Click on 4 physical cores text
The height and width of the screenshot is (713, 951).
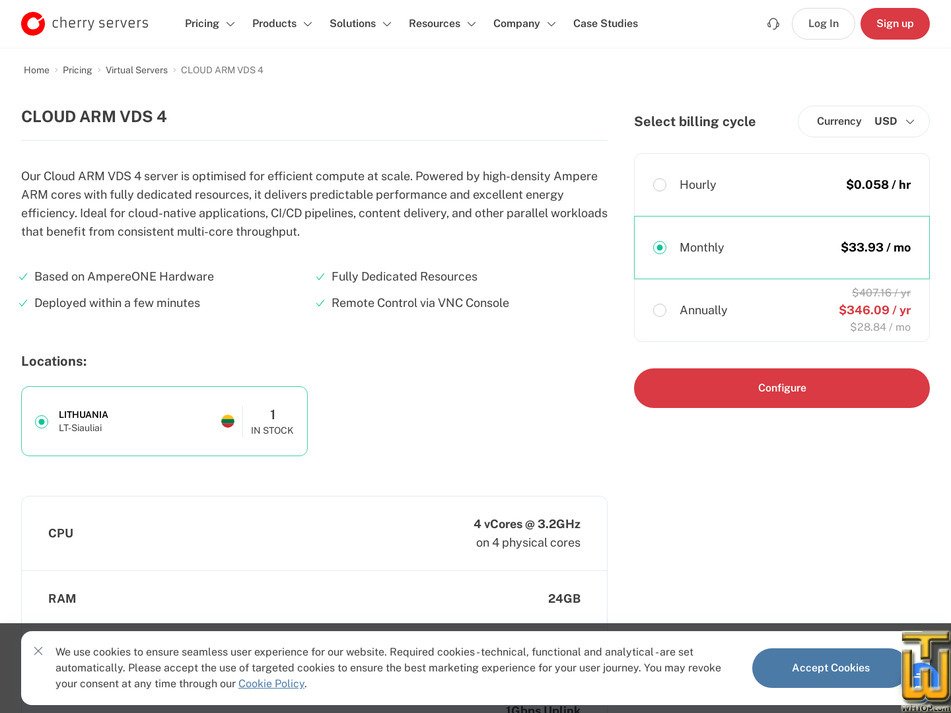(528, 543)
